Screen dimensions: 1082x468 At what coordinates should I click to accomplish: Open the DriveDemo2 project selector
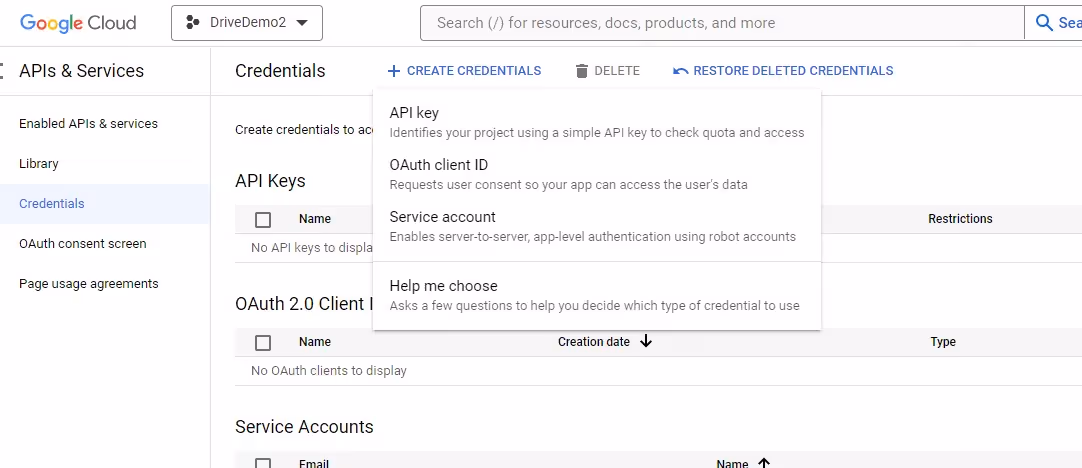pyautogui.click(x=247, y=23)
